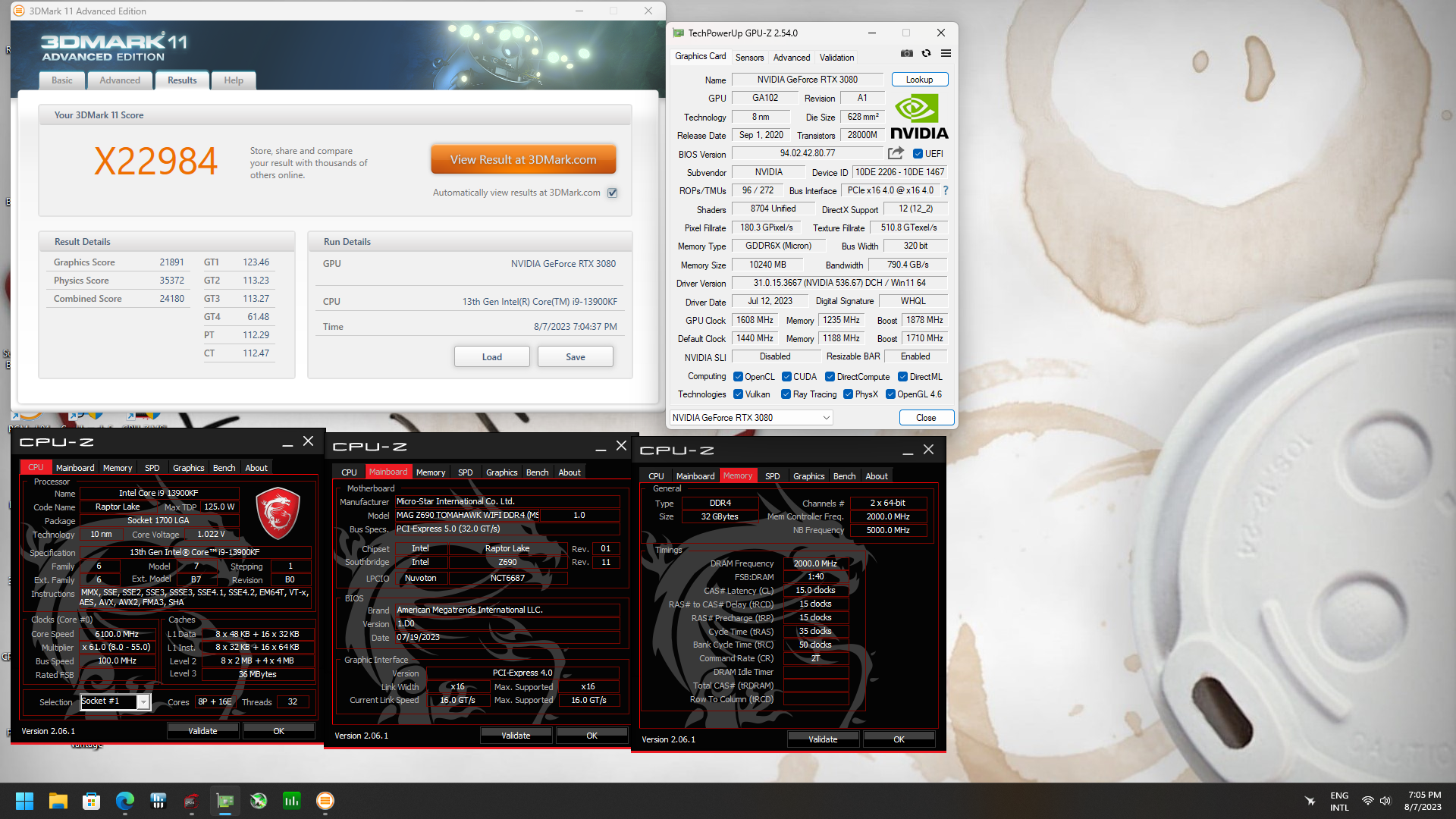The height and width of the screenshot is (819, 1456).
Task: Click the MSI dragon shield logo
Action: pyautogui.click(x=278, y=513)
